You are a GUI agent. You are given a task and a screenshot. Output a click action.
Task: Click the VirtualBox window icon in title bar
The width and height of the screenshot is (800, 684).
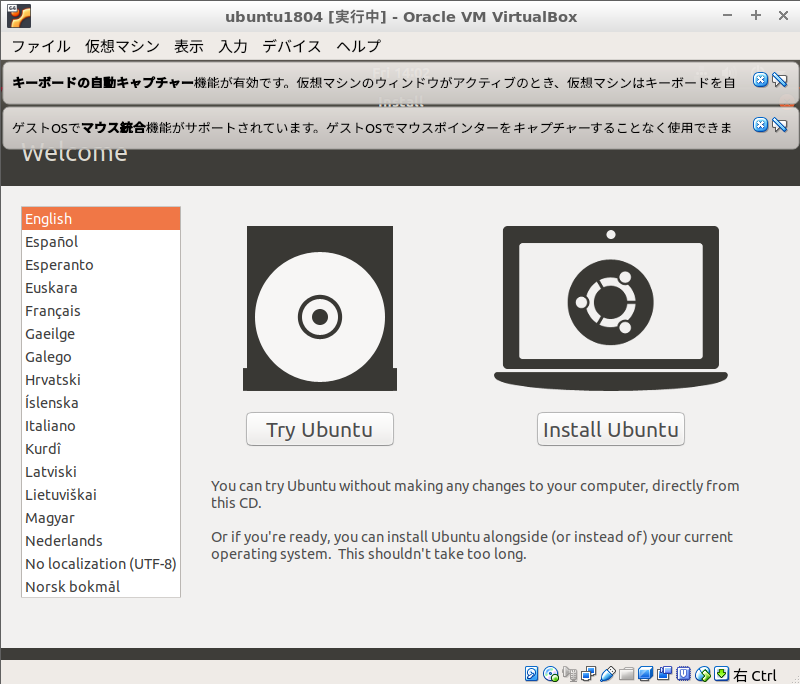[19, 16]
